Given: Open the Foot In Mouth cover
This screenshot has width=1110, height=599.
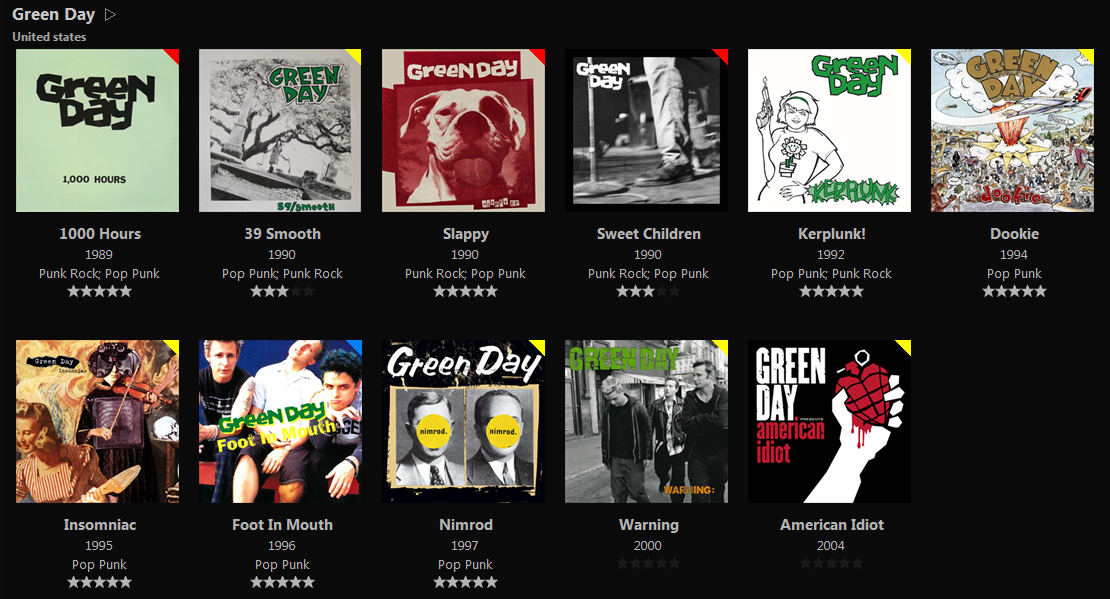Looking at the screenshot, I should click(280, 421).
